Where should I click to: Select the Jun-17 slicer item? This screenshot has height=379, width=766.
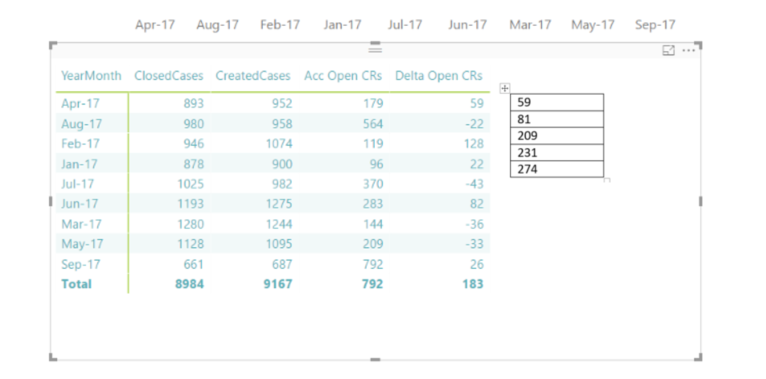click(468, 25)
